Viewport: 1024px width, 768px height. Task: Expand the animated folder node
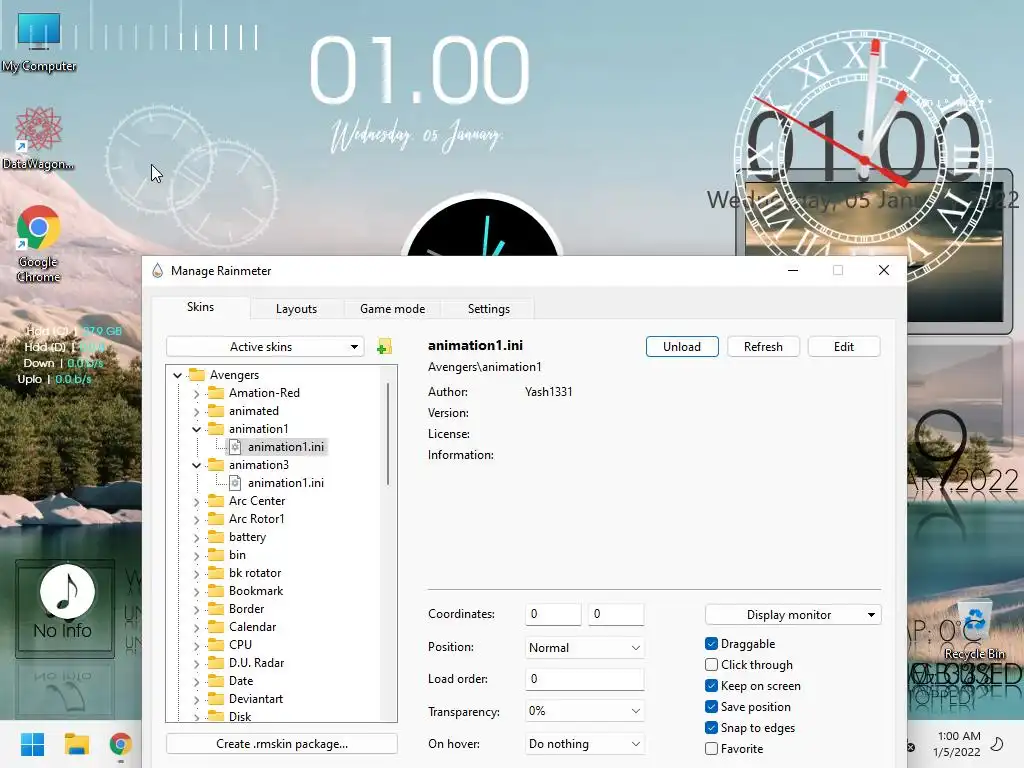click(x=197, y=411)
